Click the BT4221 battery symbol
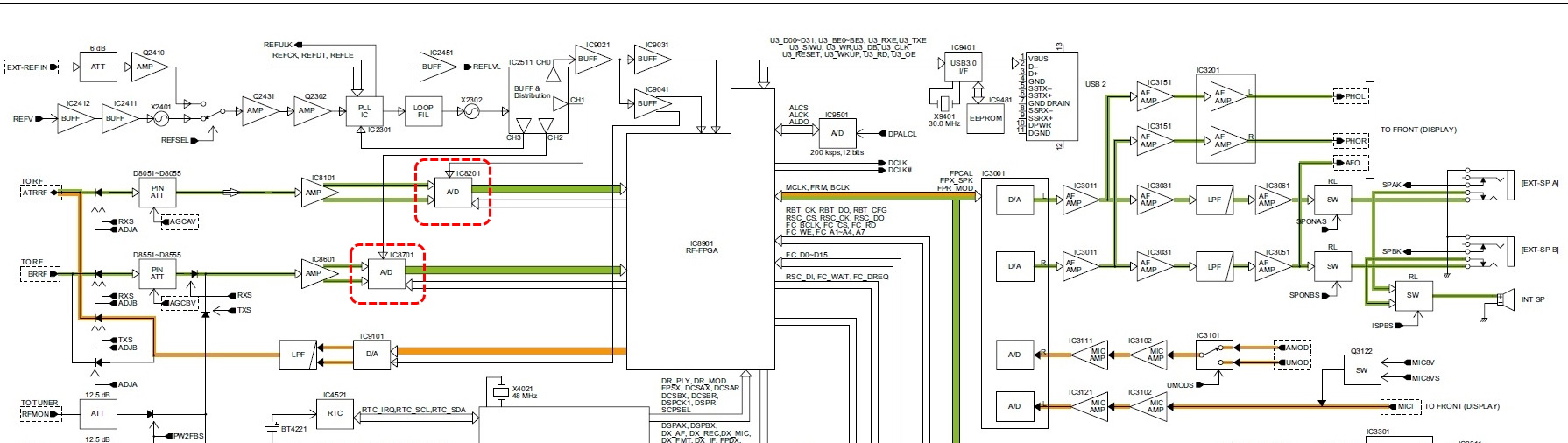This screenshot has width=1568, height=443. pyautogui.click(x=272, y=428)
